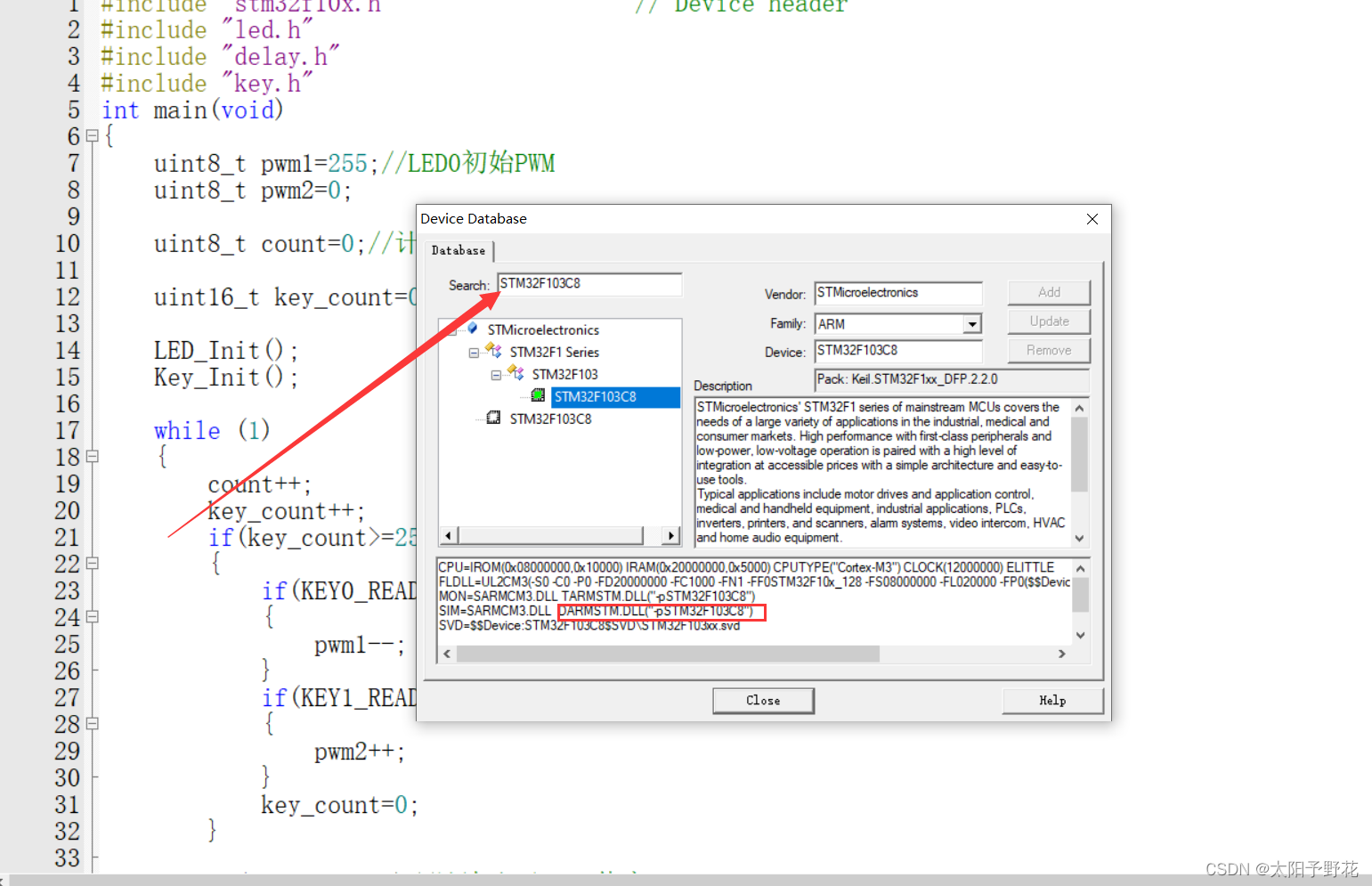
Task: Click the Description text area
Action: tap(882, 472)
